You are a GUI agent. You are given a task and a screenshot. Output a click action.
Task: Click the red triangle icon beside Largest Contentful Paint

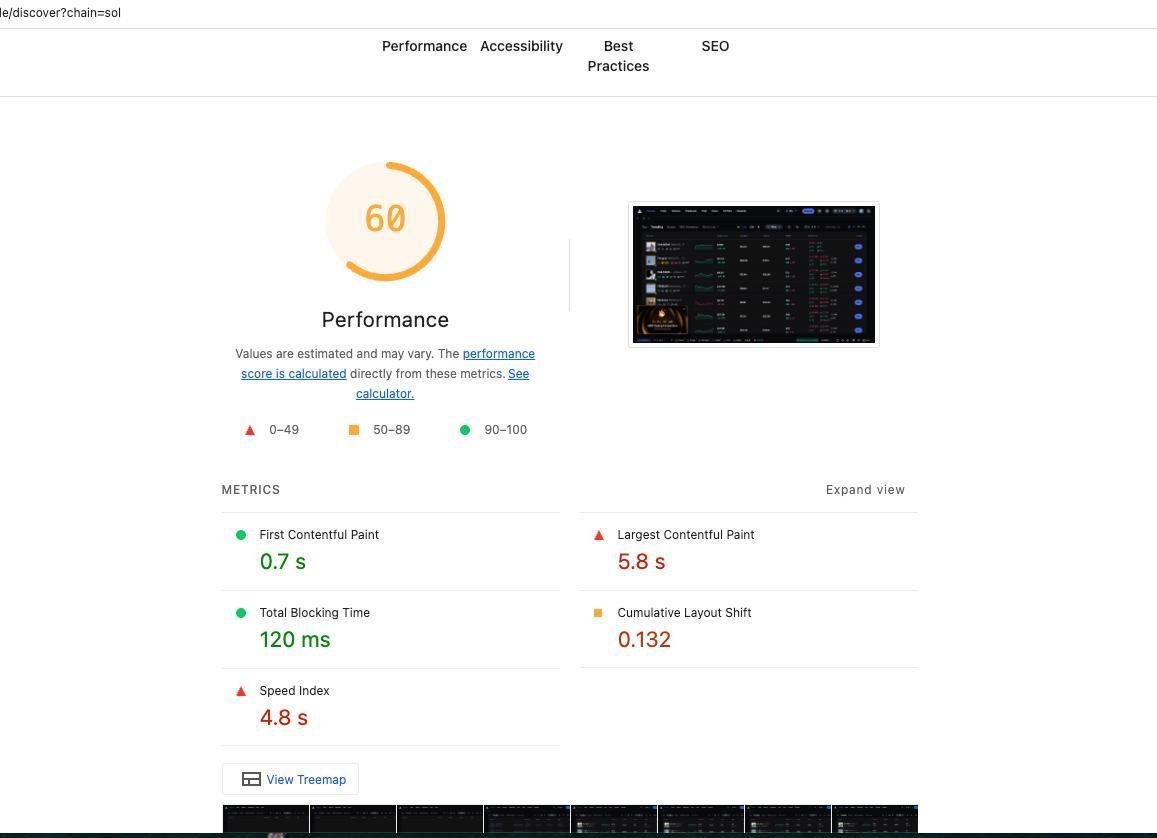[598, 535]
